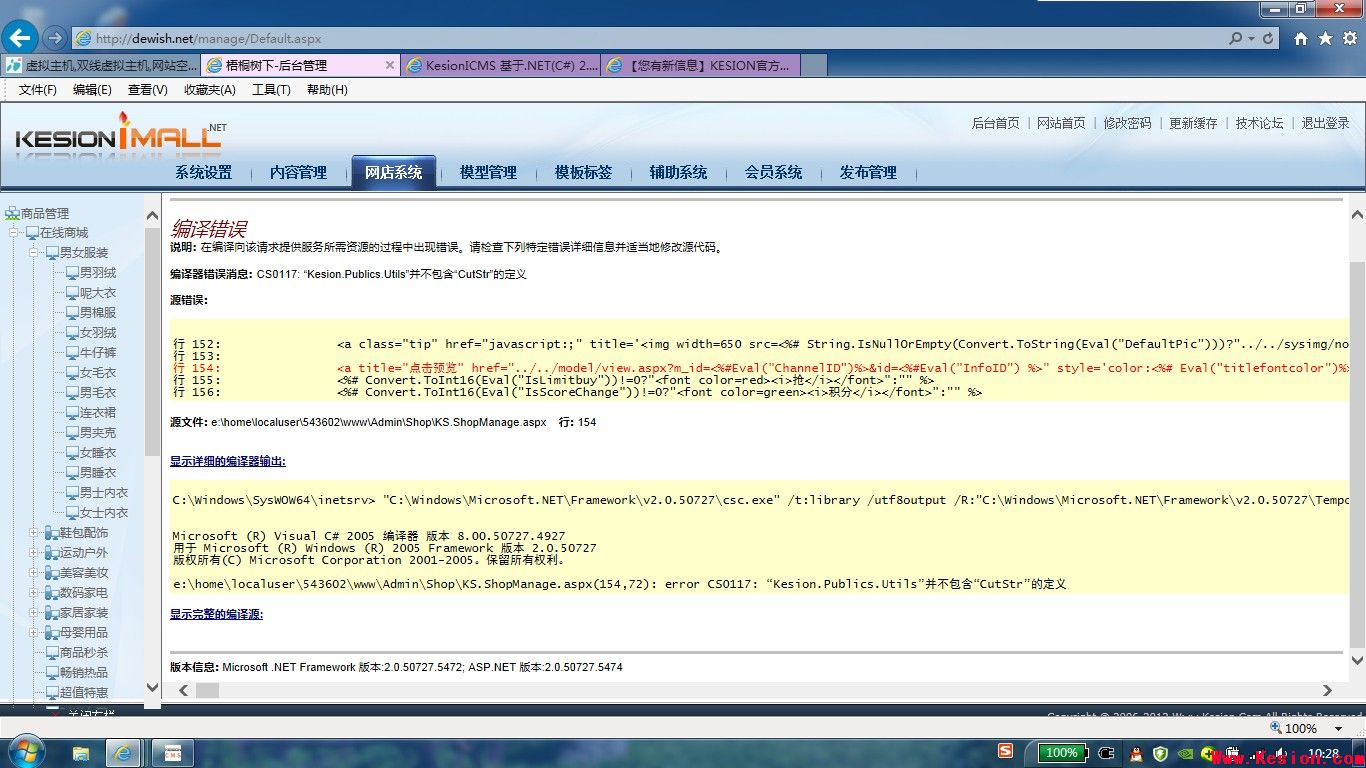Click the address bar search magnifier icon
1366x768 pixels.
[1236, 38]
